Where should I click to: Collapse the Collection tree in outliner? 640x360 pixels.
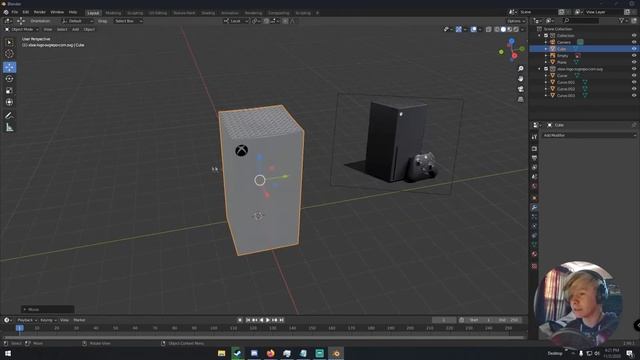(x=540, y=36)
